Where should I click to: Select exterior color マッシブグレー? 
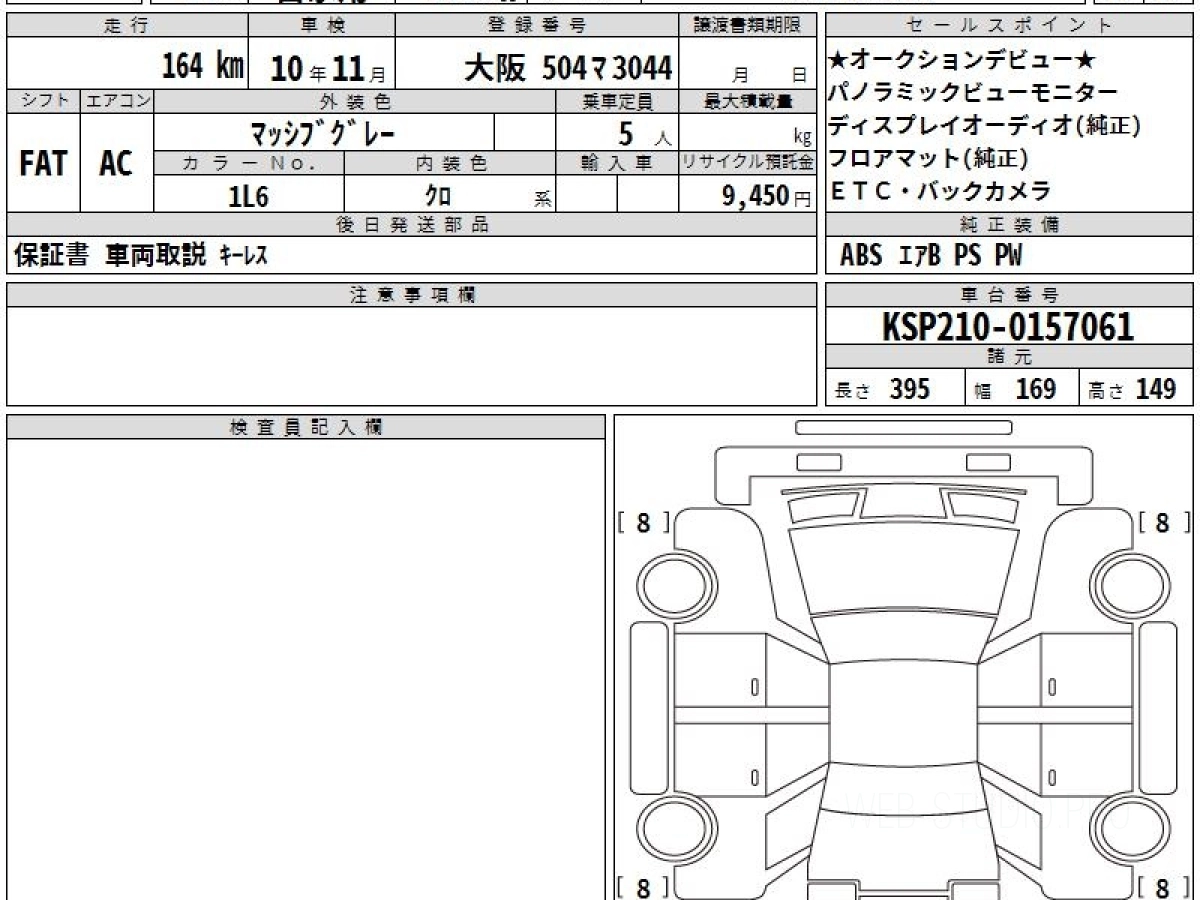[322, 132]
